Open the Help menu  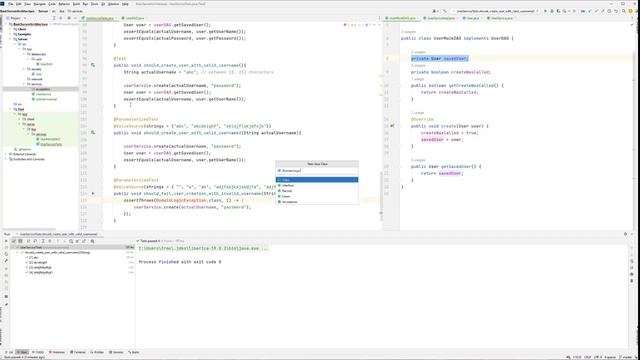coord(125,4)
